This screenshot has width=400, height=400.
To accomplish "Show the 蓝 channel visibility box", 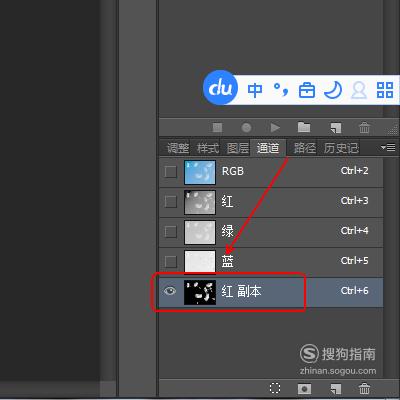I will (171, 262).
